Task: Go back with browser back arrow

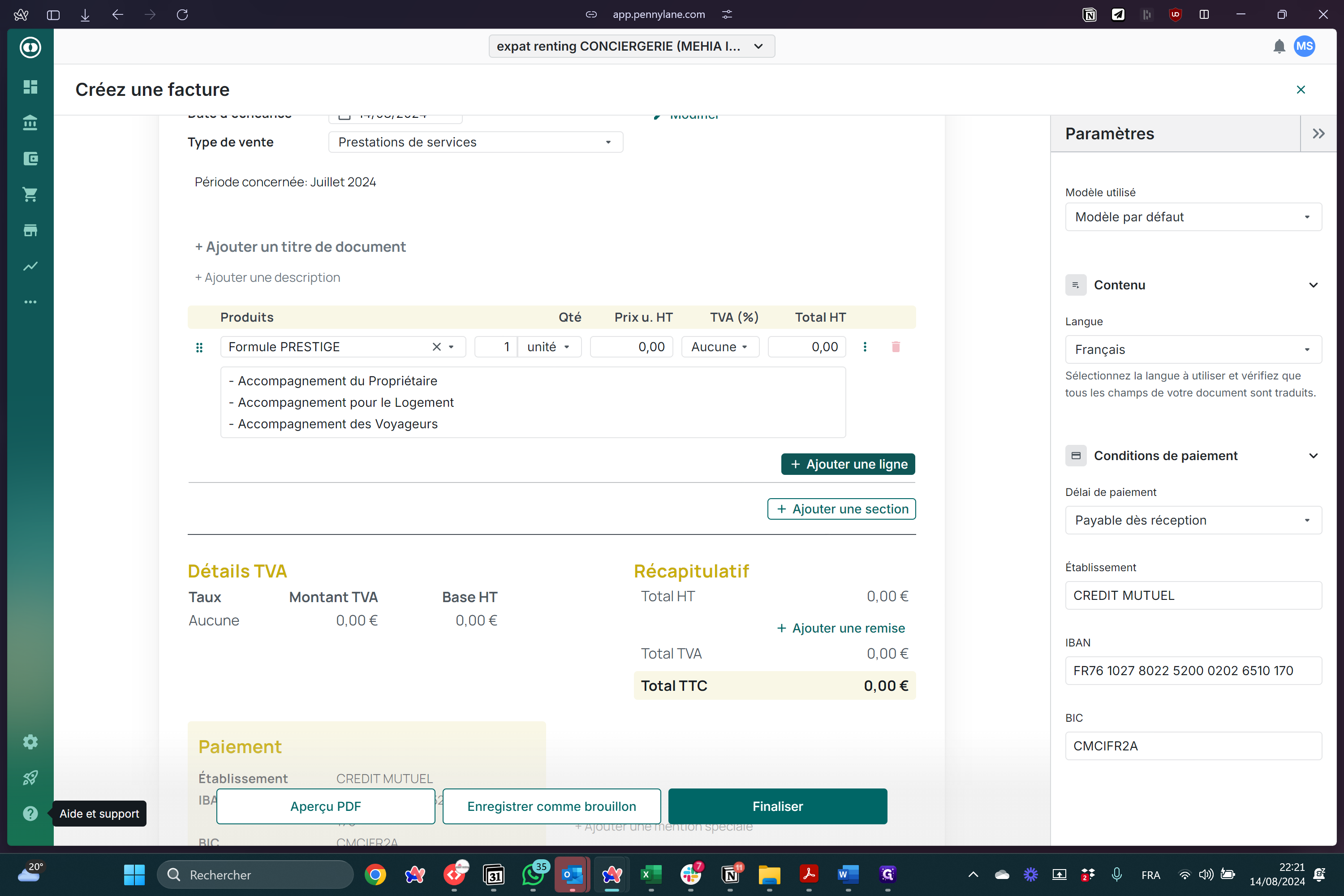Action: tap(118, 14)
